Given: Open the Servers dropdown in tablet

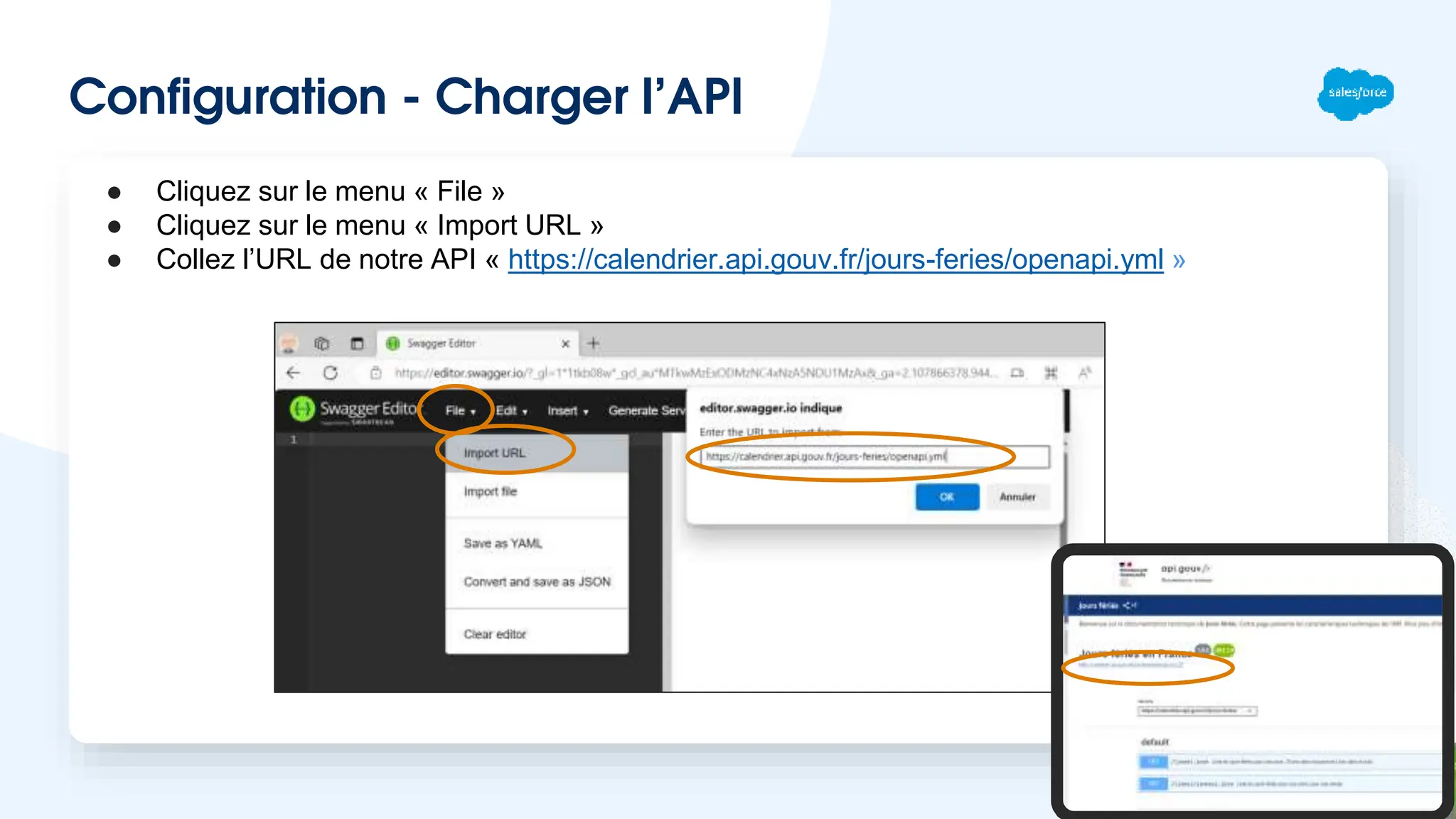Looking at the screenshot, I should pyautogui.click(x=1197, y=711).
